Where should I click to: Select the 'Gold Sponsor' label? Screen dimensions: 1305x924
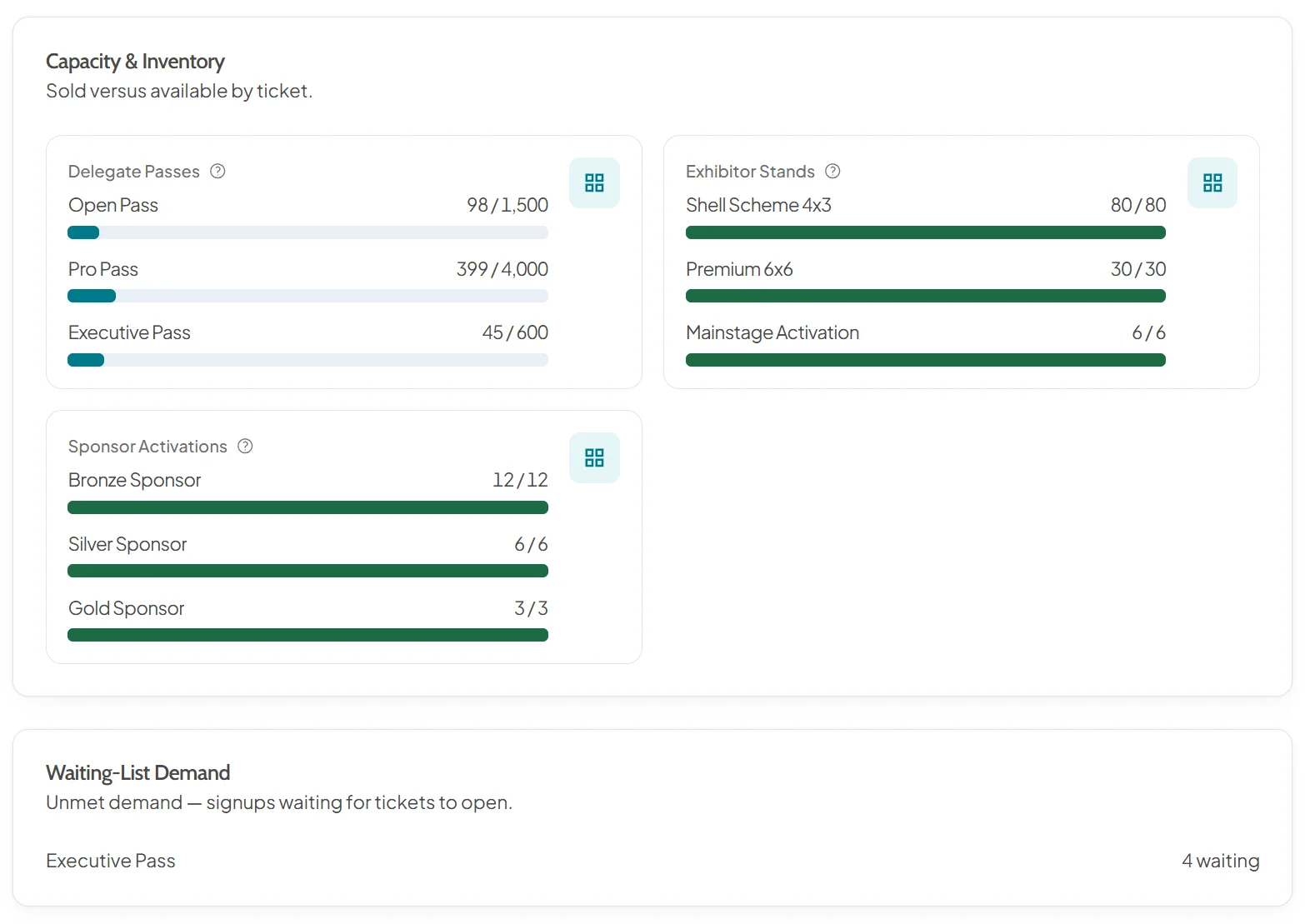point(126,608)
